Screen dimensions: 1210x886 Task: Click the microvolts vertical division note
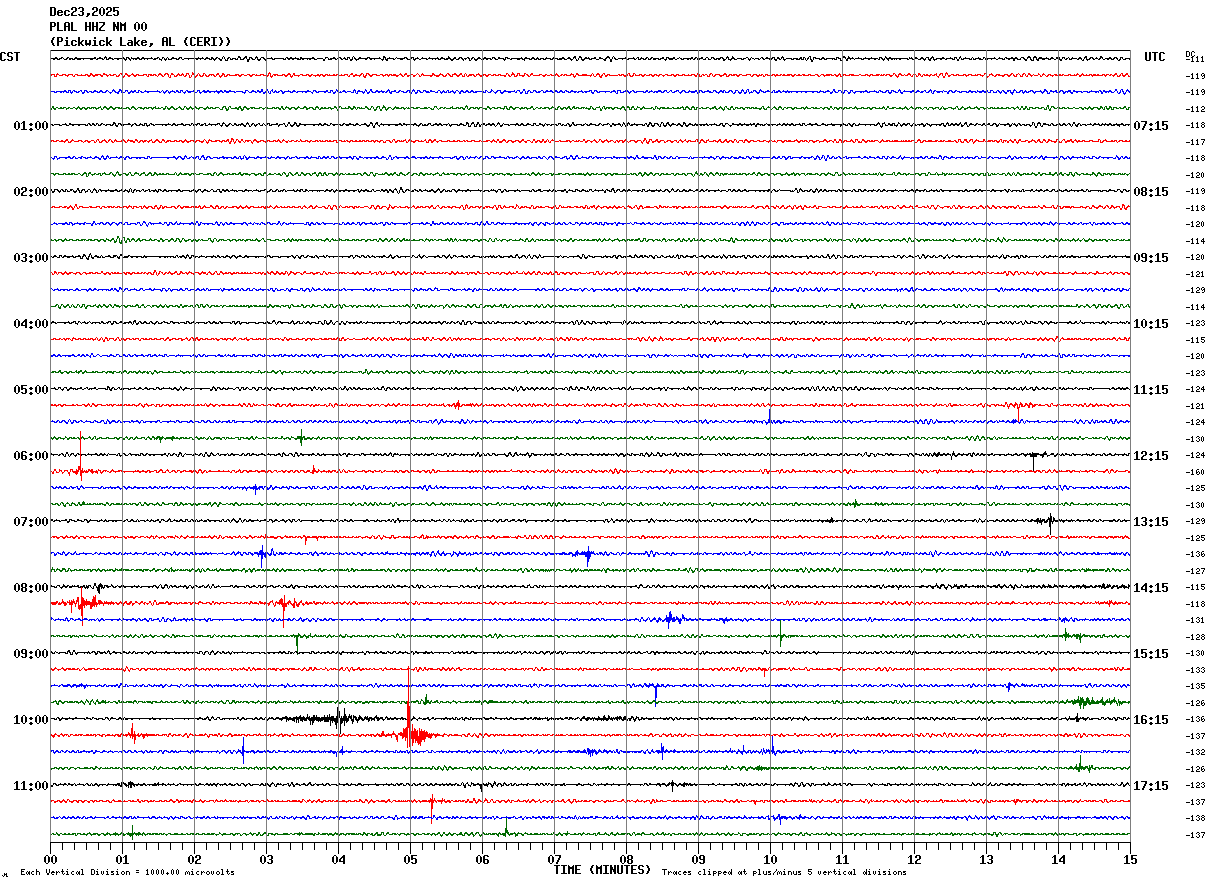[127, 873]
